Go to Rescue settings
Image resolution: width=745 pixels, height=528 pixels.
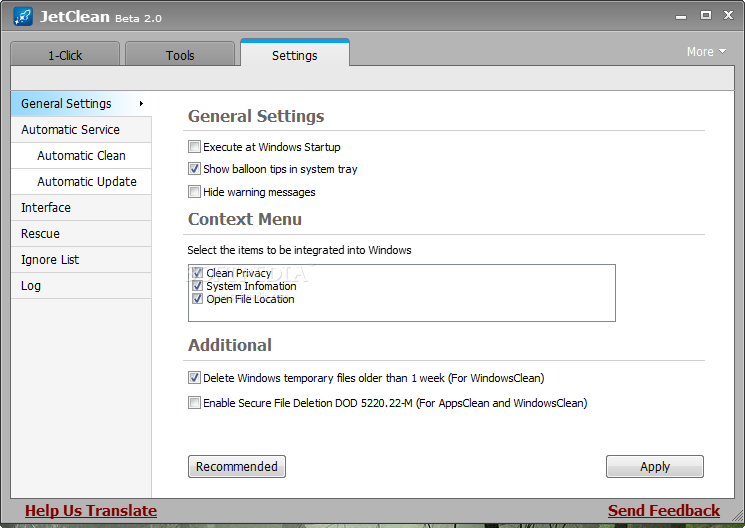[81, 234]
